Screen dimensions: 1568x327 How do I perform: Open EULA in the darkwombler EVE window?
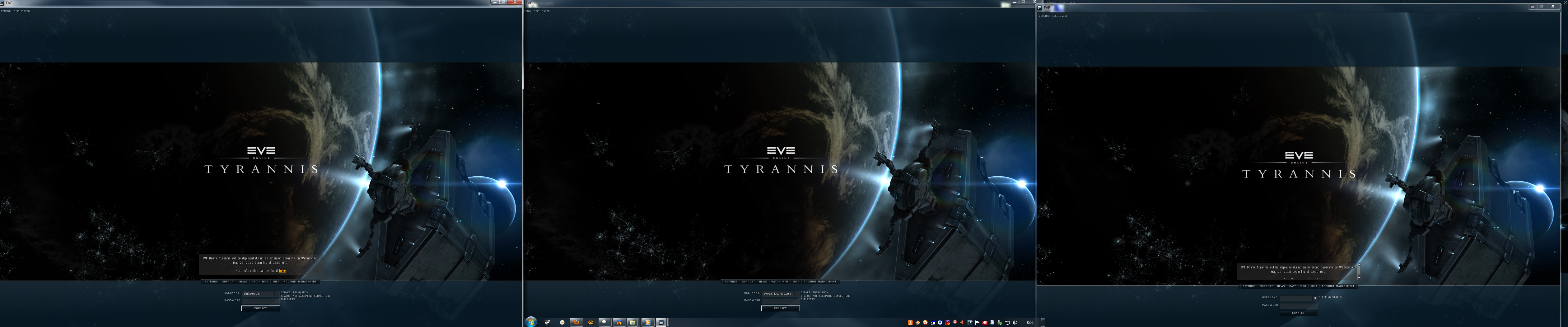pyautogui.click(x=276, y=281)
